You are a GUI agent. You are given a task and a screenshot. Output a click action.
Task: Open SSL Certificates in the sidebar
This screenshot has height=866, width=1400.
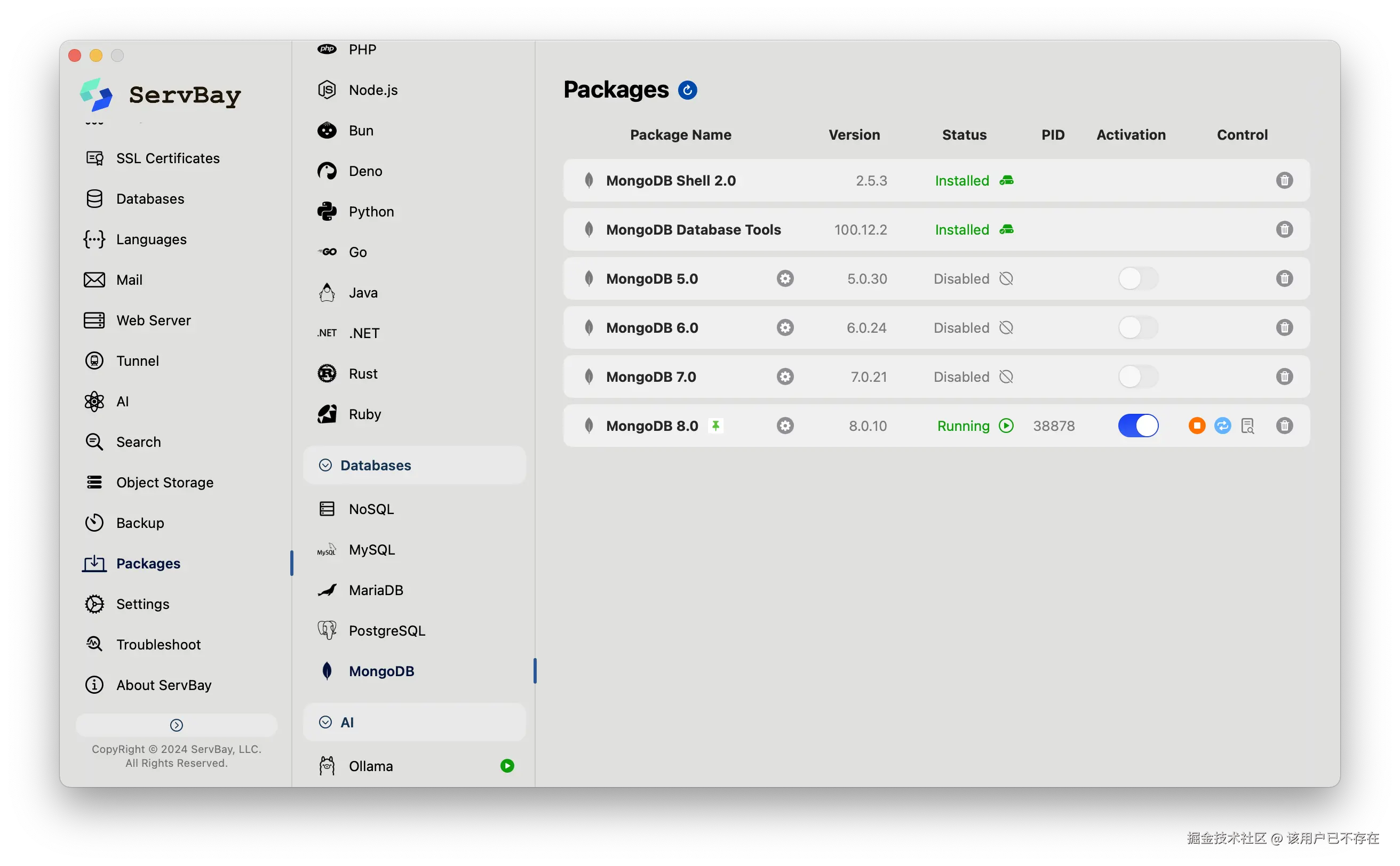168,158
